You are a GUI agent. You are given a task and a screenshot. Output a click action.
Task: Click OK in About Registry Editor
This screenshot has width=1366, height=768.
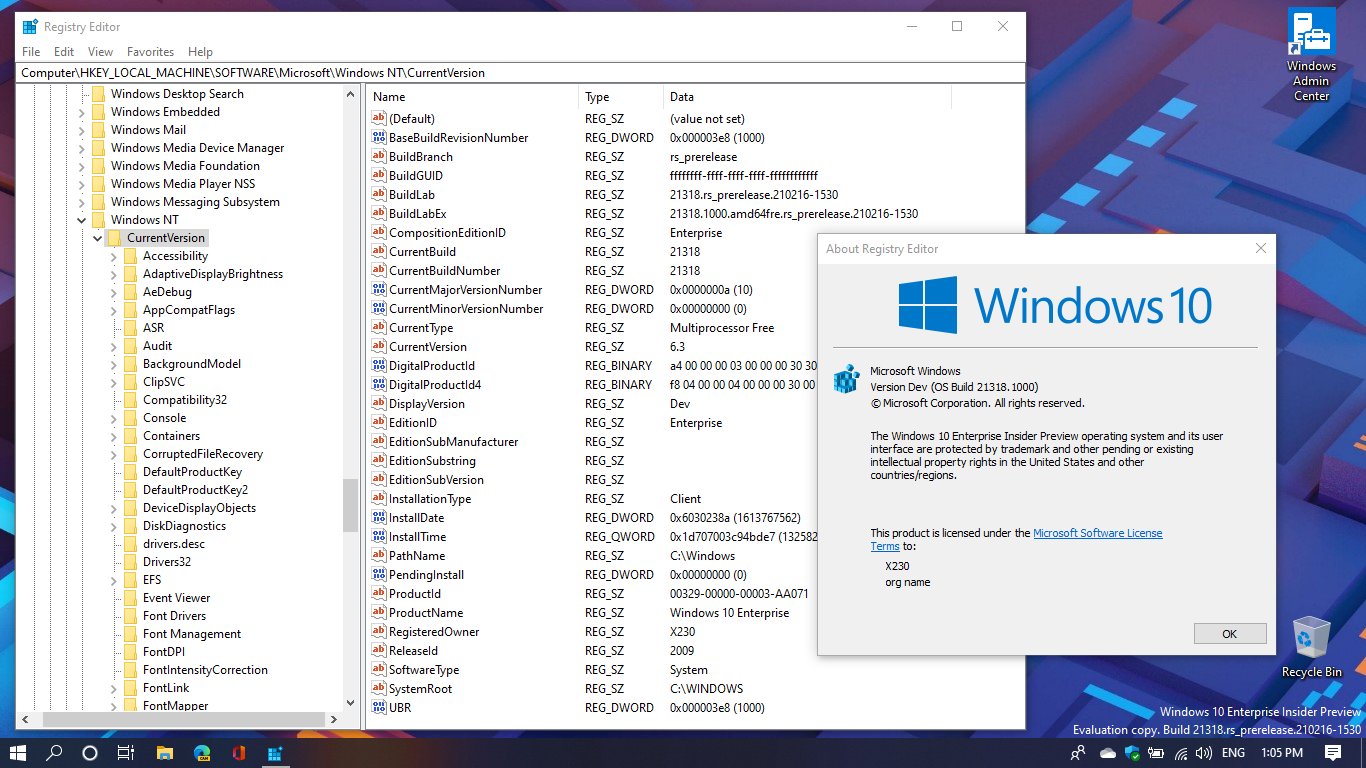point(1230,634)
